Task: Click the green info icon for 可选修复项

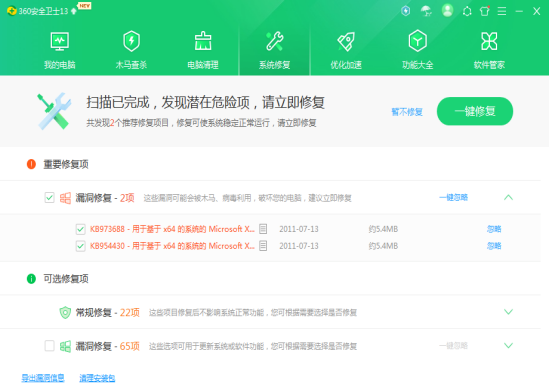Action: click(31, 279)
